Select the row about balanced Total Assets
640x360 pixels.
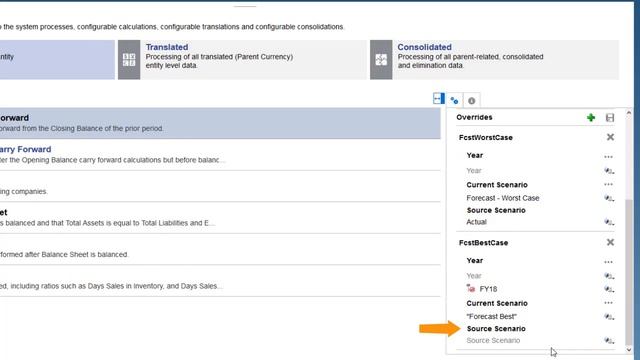pos(220,218)
